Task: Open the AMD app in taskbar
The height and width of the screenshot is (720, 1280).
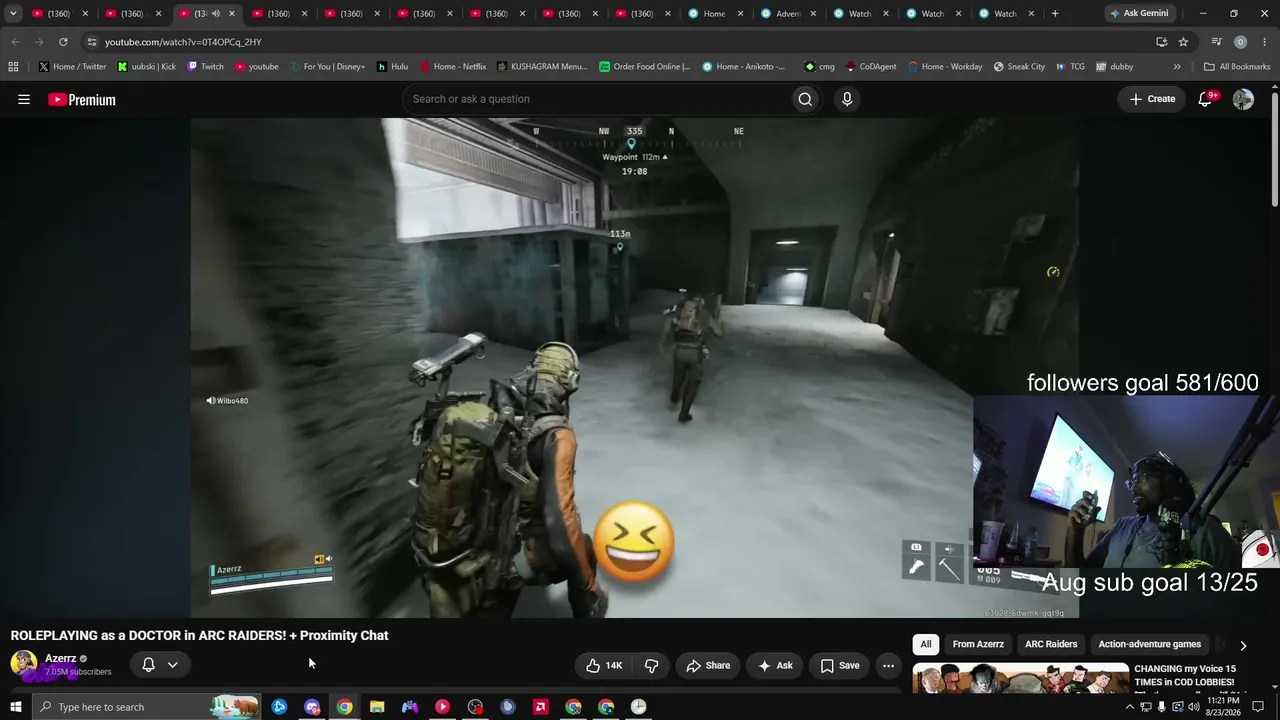Action: point(540,707)
